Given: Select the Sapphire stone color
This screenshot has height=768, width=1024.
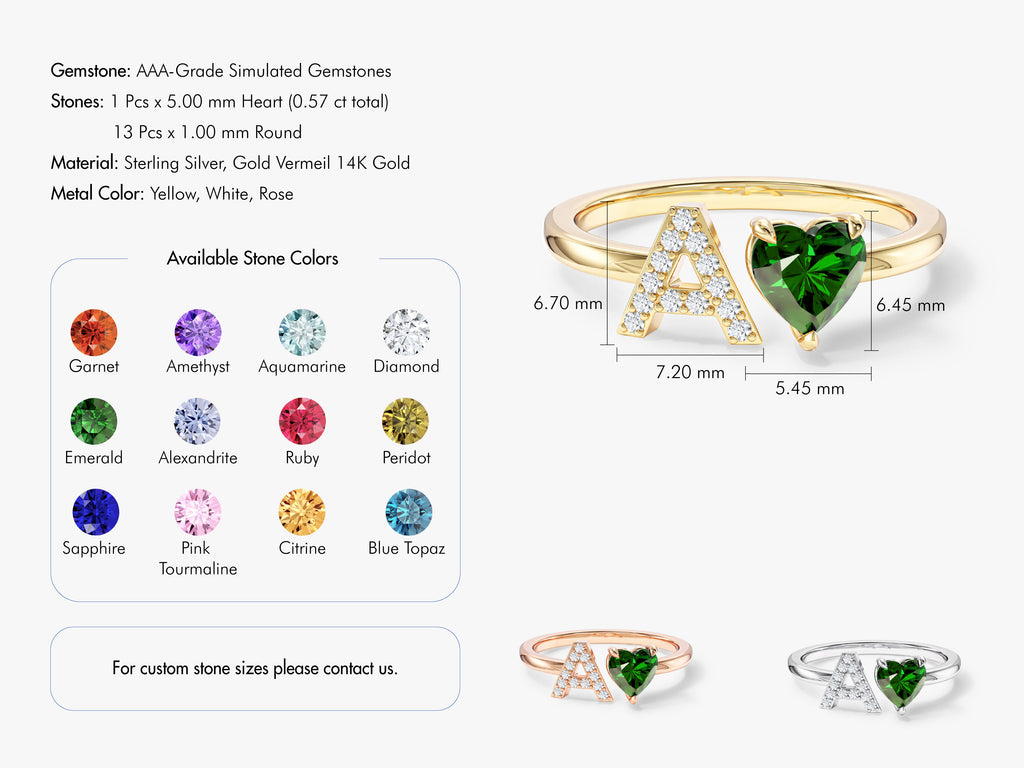Looking at the screenshot, I should coord(95,512).
